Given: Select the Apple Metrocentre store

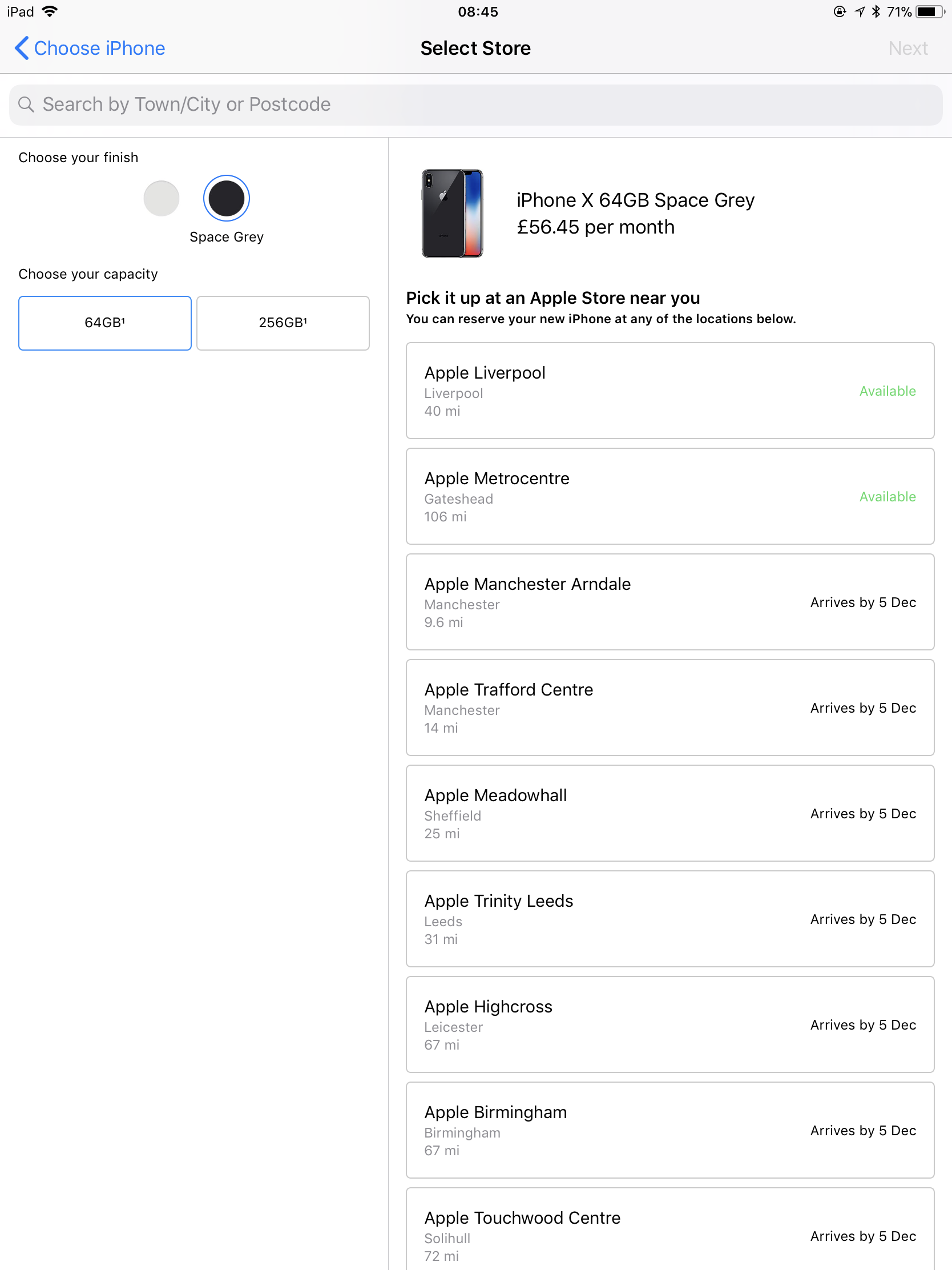Looking at the screenshot, I should click(x=669, y=496).
